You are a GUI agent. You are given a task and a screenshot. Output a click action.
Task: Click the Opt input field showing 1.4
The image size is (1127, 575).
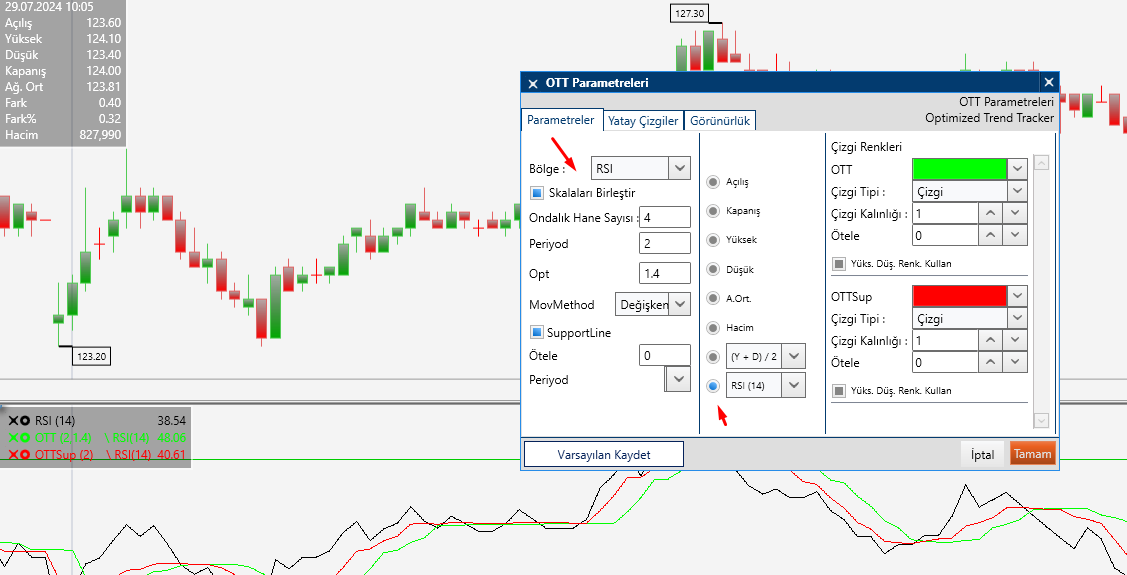click(x=664, y=274)
